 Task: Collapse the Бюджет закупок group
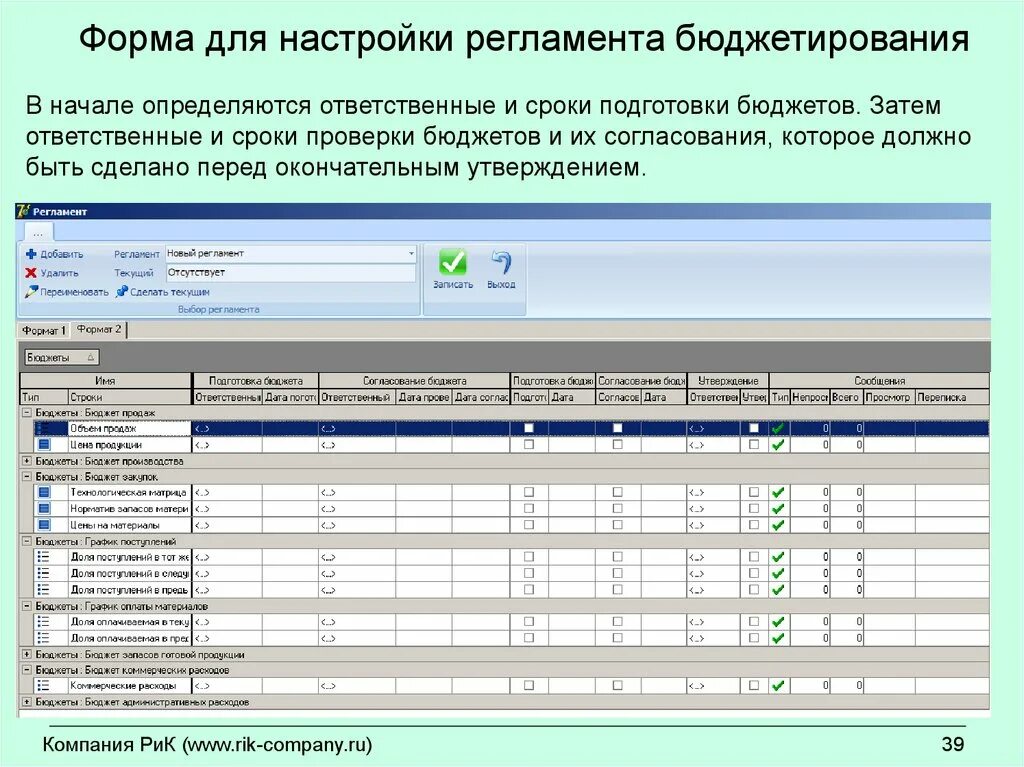click(x=27, y=476)
